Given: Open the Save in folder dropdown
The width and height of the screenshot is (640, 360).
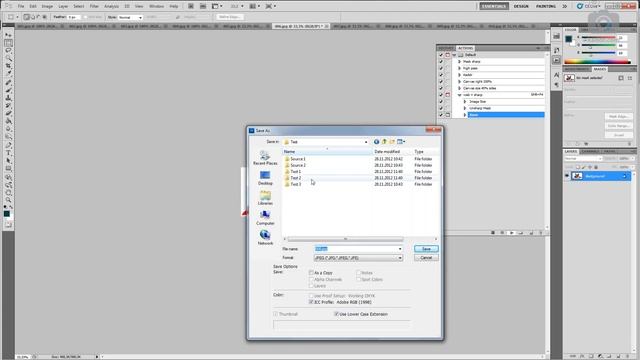Looking at the screenshot, I should [366, 142].
